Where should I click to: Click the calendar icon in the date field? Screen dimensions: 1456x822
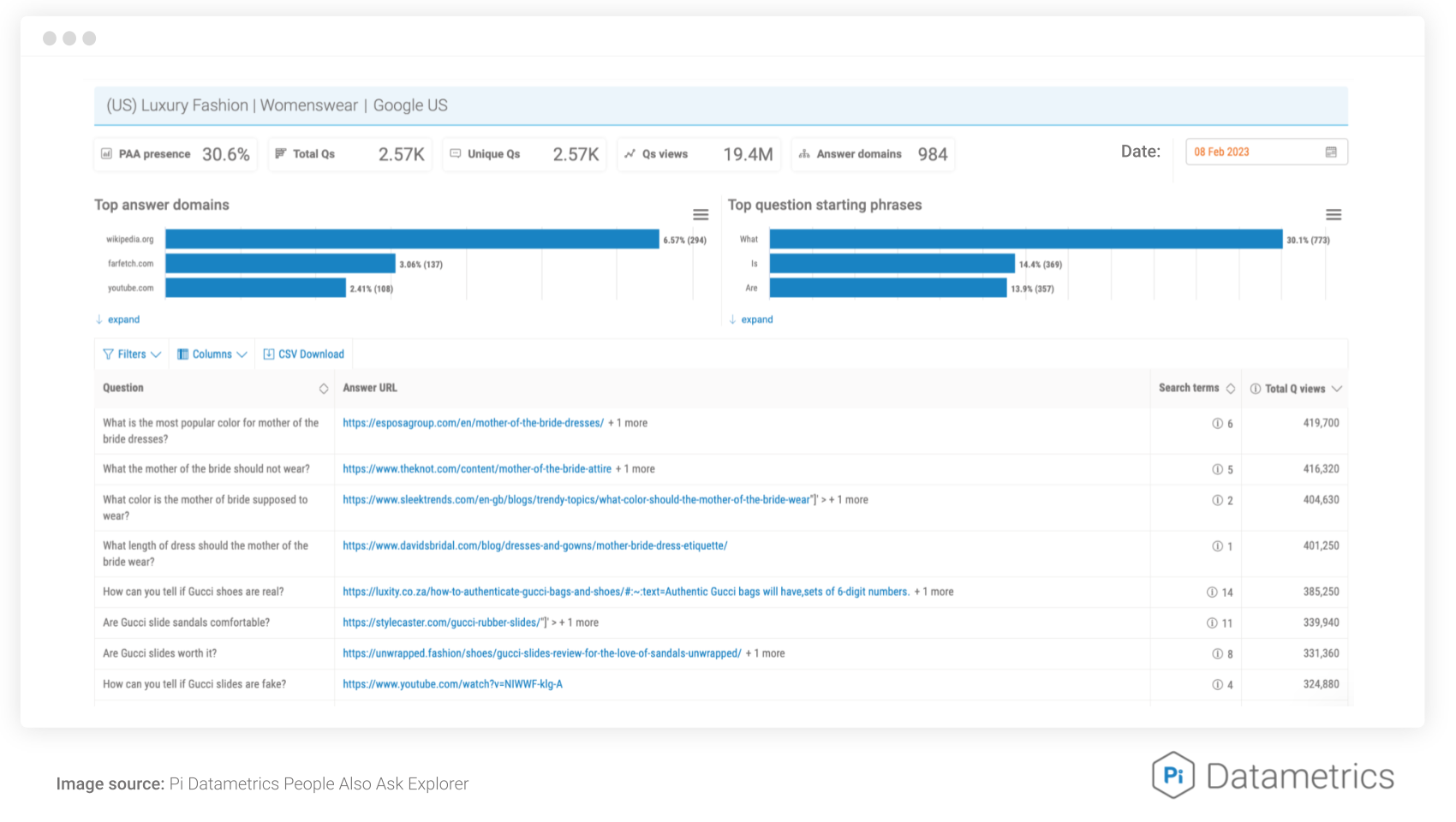[1331, 152]
